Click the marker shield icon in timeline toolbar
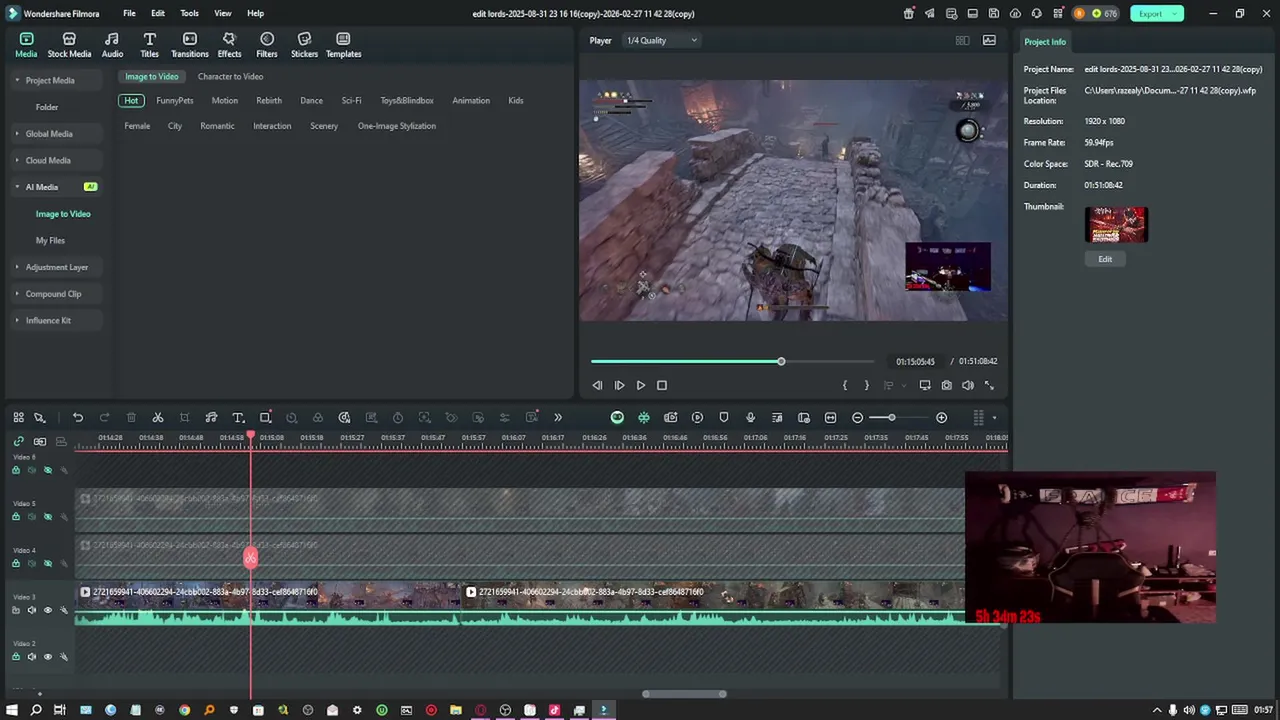1280x720 pixels. click(x=724, y=417)
